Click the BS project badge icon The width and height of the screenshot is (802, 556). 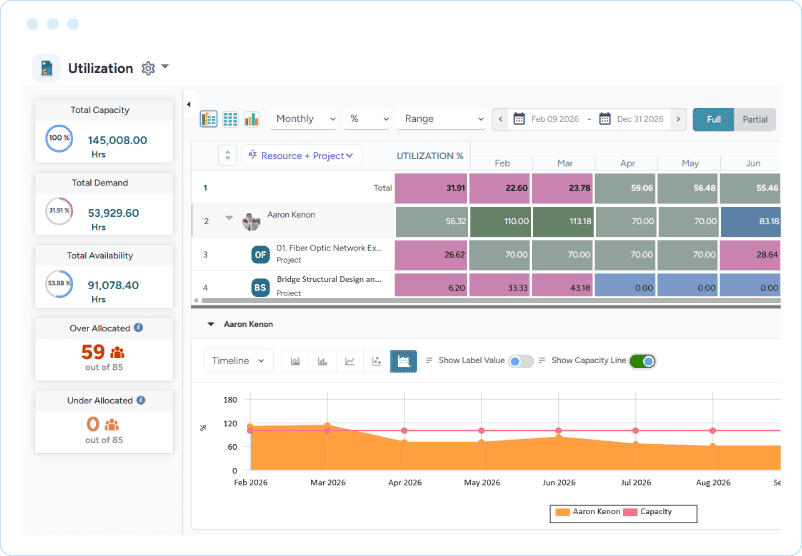(x=260, y=287)
